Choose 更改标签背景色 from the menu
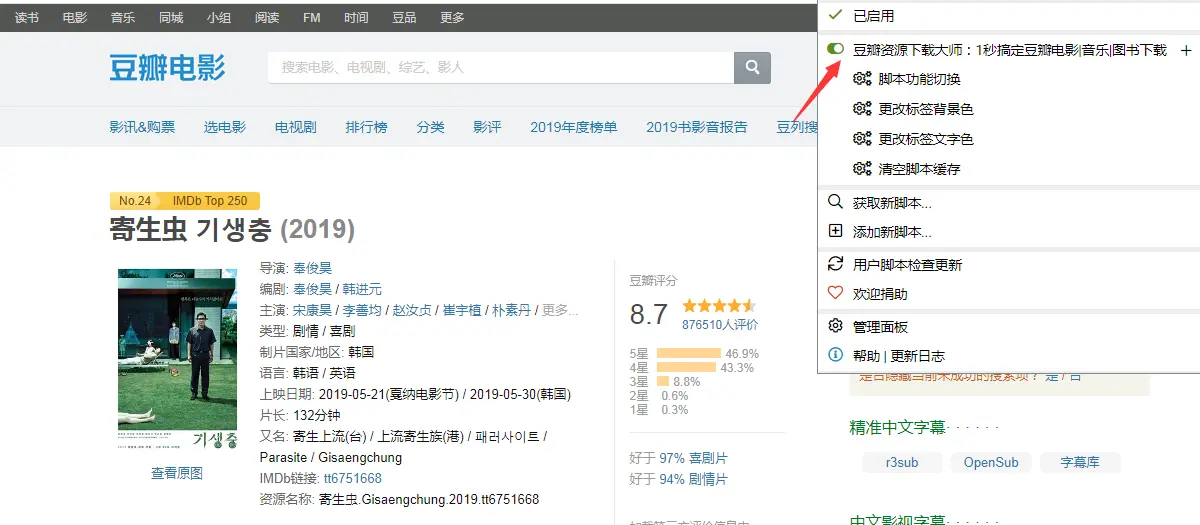The width and height of the screenshot is (1200, 525). coord(926,109)
